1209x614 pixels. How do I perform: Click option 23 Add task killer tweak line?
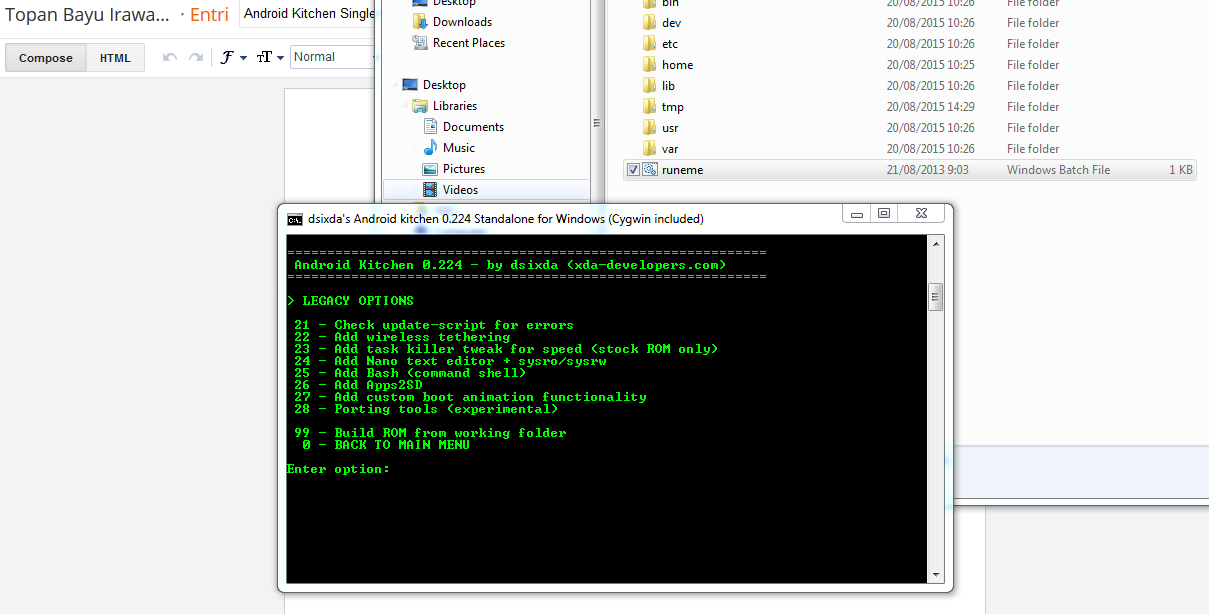click(506, 349)
